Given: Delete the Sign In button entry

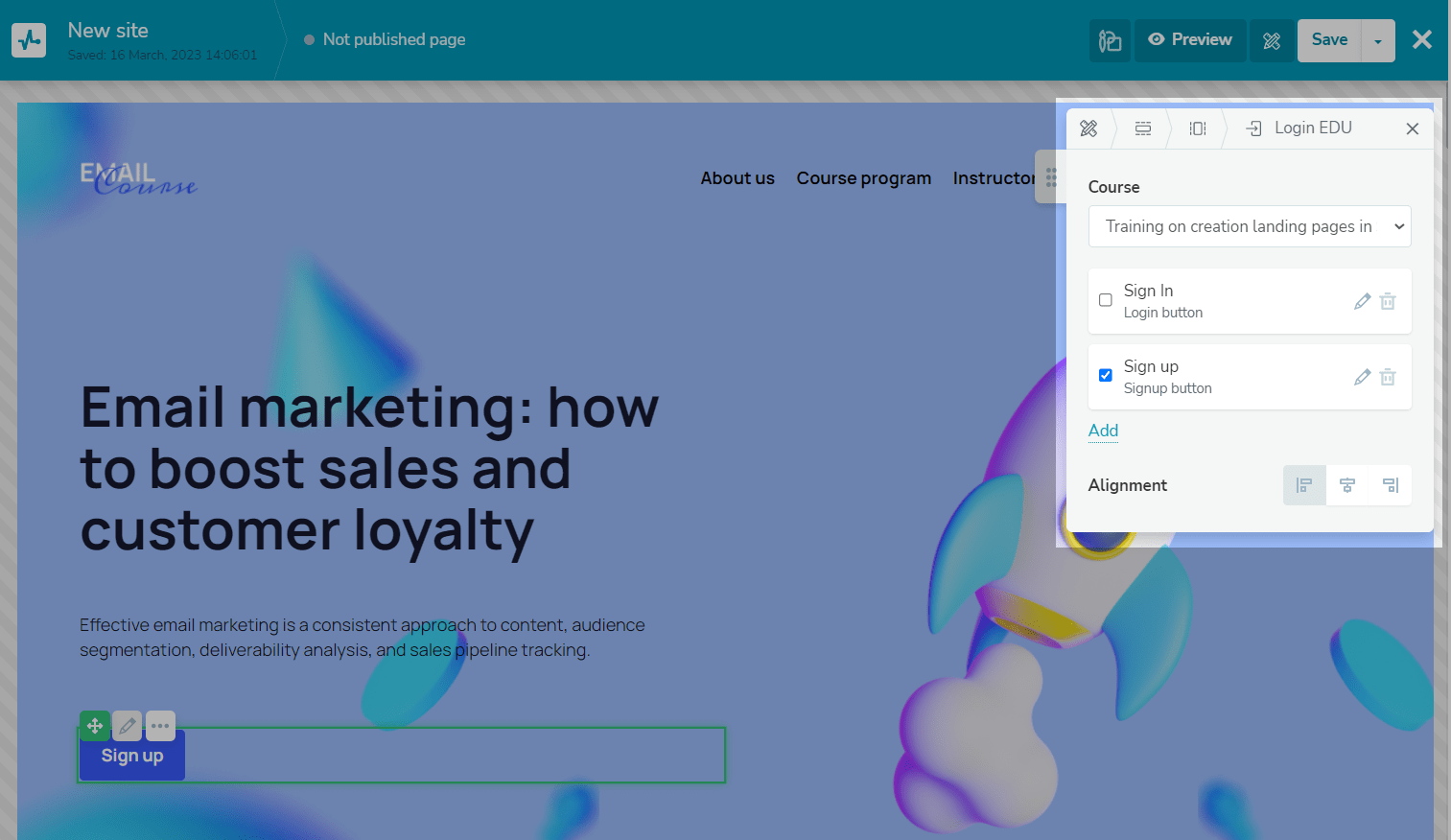Looking at the screenshot, I should (x=1388, y=301).
